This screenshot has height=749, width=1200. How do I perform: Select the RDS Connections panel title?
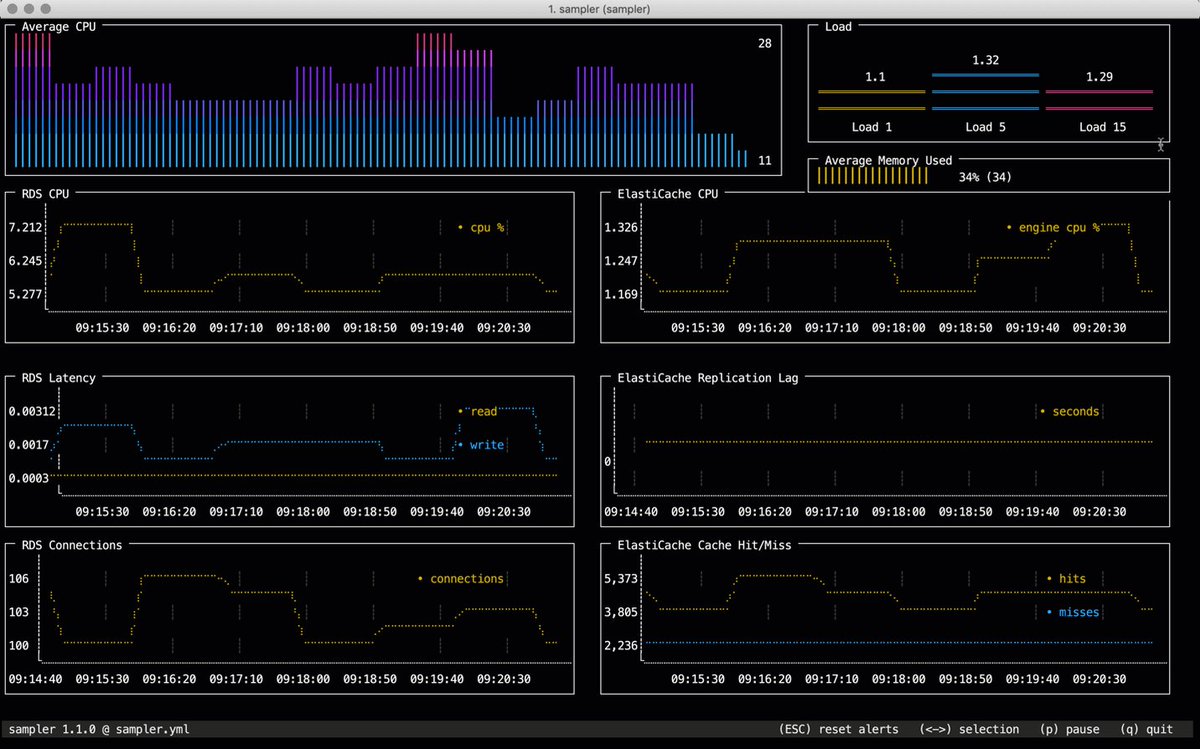tap(72, 545)
